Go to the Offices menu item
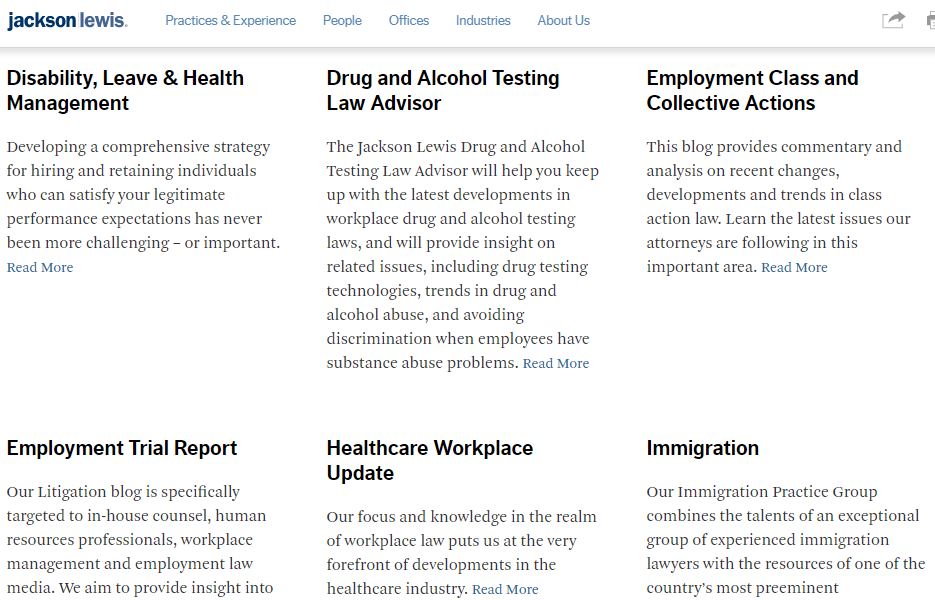935x600 pixels. [x=408, y=20]
